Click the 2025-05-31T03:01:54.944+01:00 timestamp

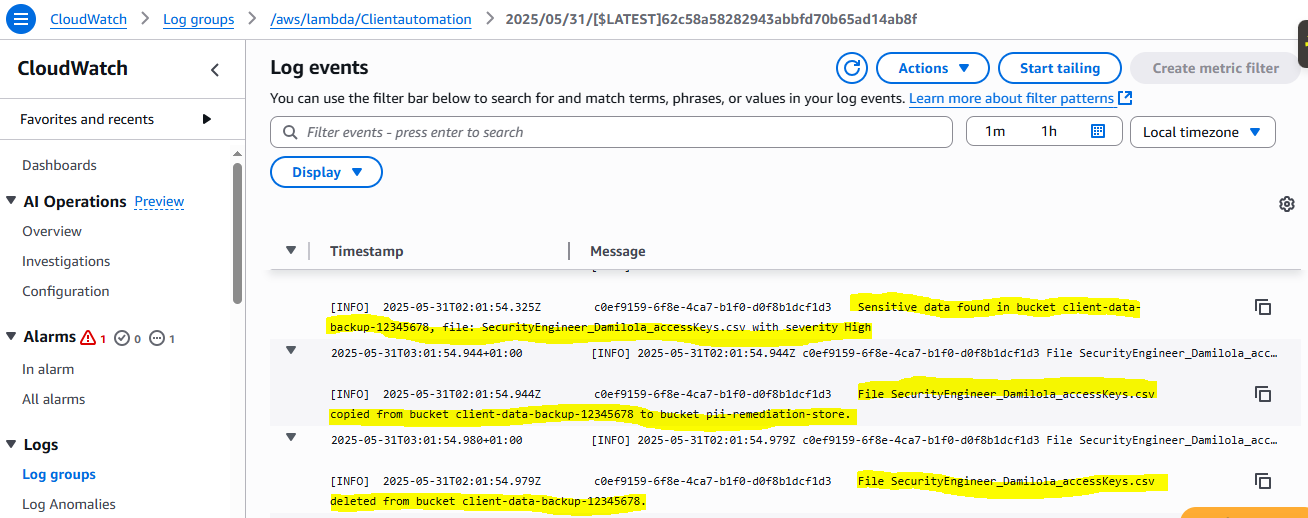point(426,352)
